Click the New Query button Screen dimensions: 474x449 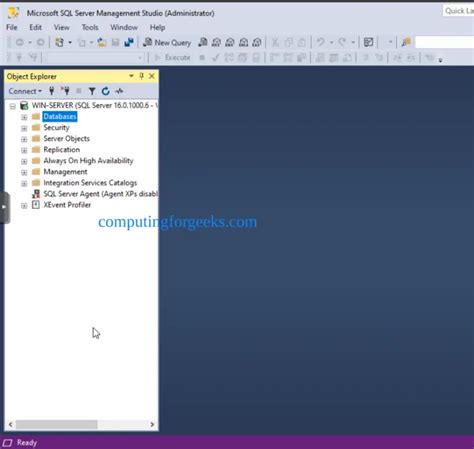167,42
